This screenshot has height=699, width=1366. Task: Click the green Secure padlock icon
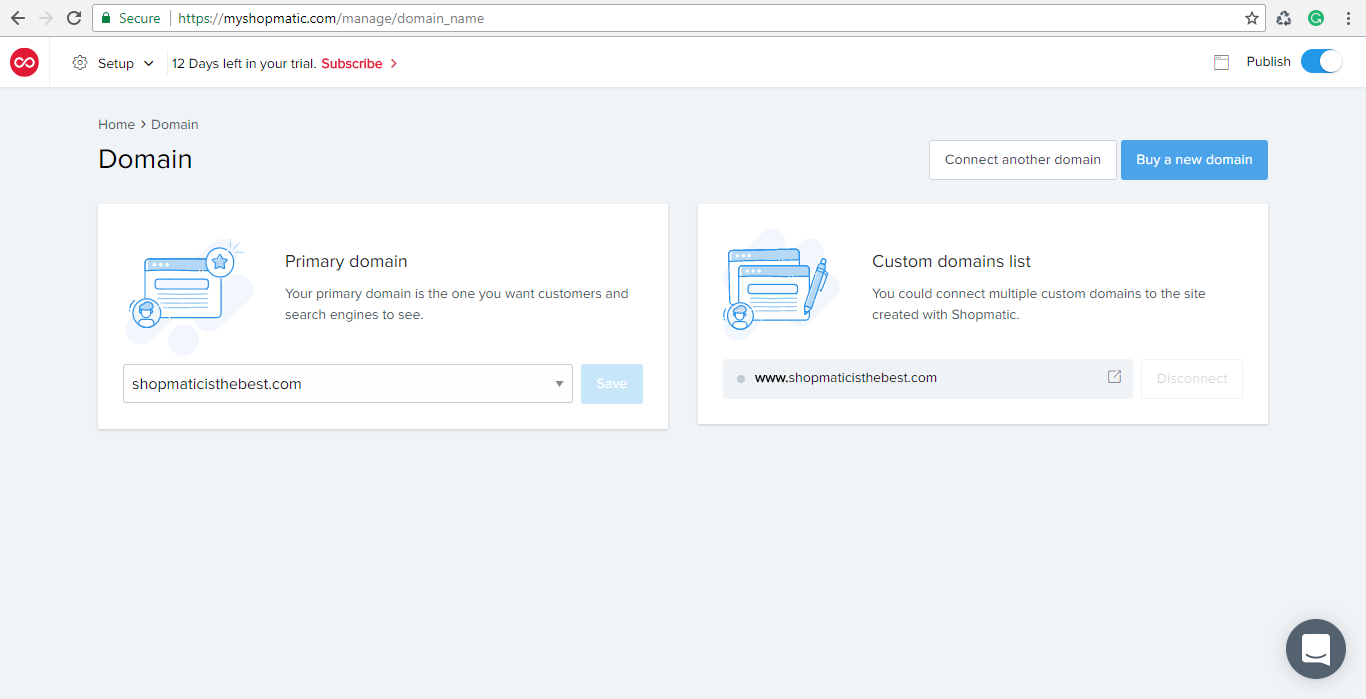click(x=105, y=18)
